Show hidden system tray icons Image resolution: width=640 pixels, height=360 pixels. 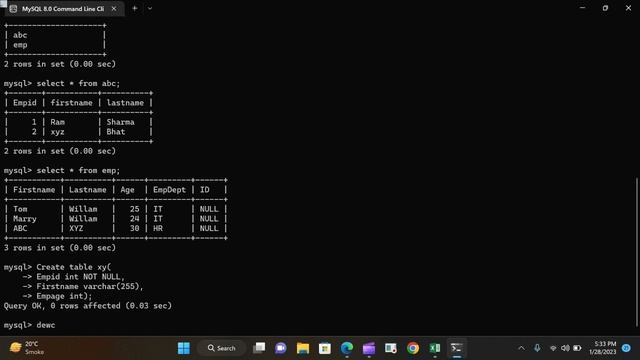521,348
